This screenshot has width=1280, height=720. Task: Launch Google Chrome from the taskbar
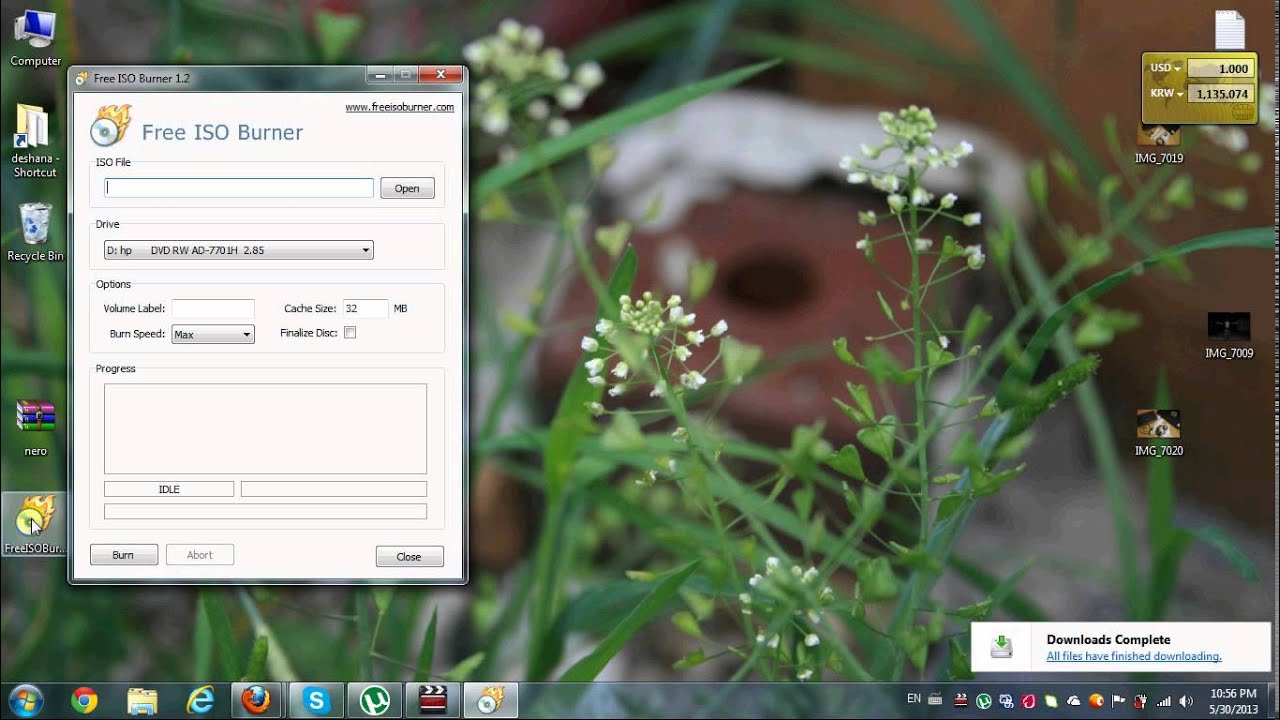(84, 701)
